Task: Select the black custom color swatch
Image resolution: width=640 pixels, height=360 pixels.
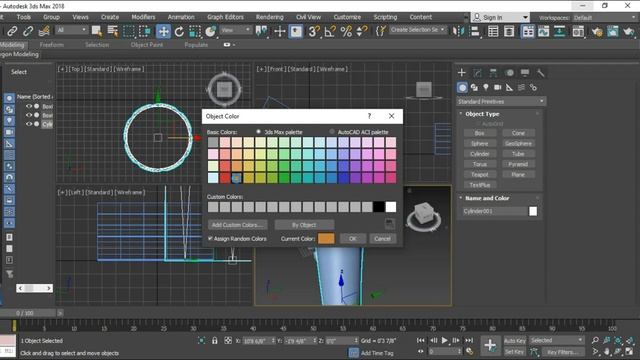Action: click(379, 207)
